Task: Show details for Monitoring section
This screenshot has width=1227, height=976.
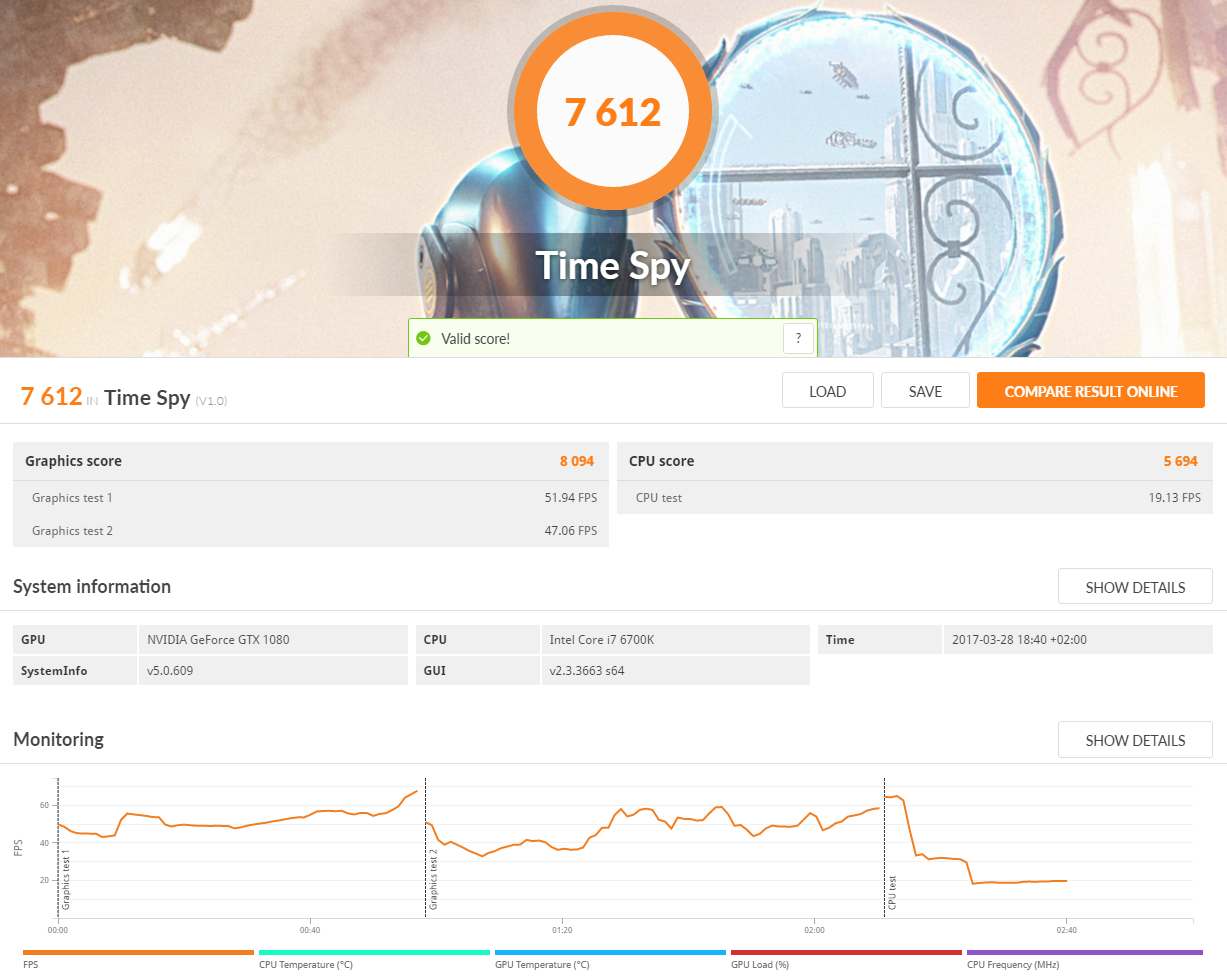Action: point(1135,740)
